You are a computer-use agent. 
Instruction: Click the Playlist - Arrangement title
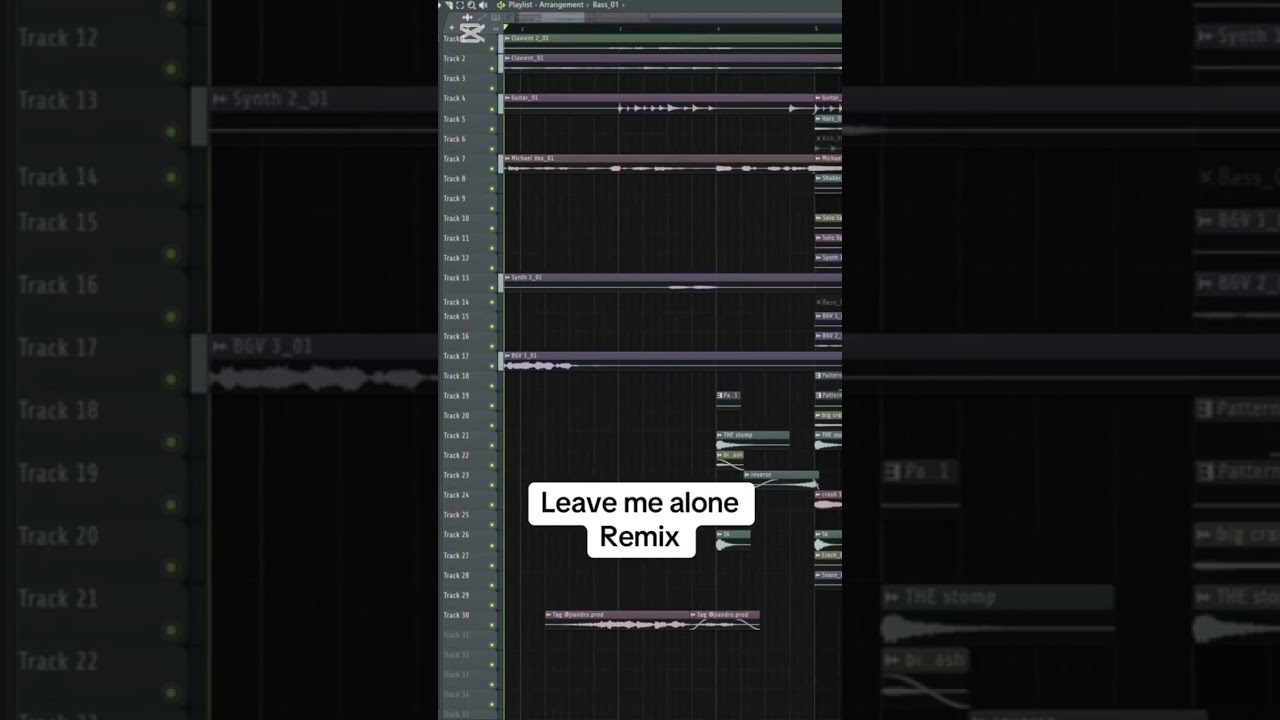point(546,5)
